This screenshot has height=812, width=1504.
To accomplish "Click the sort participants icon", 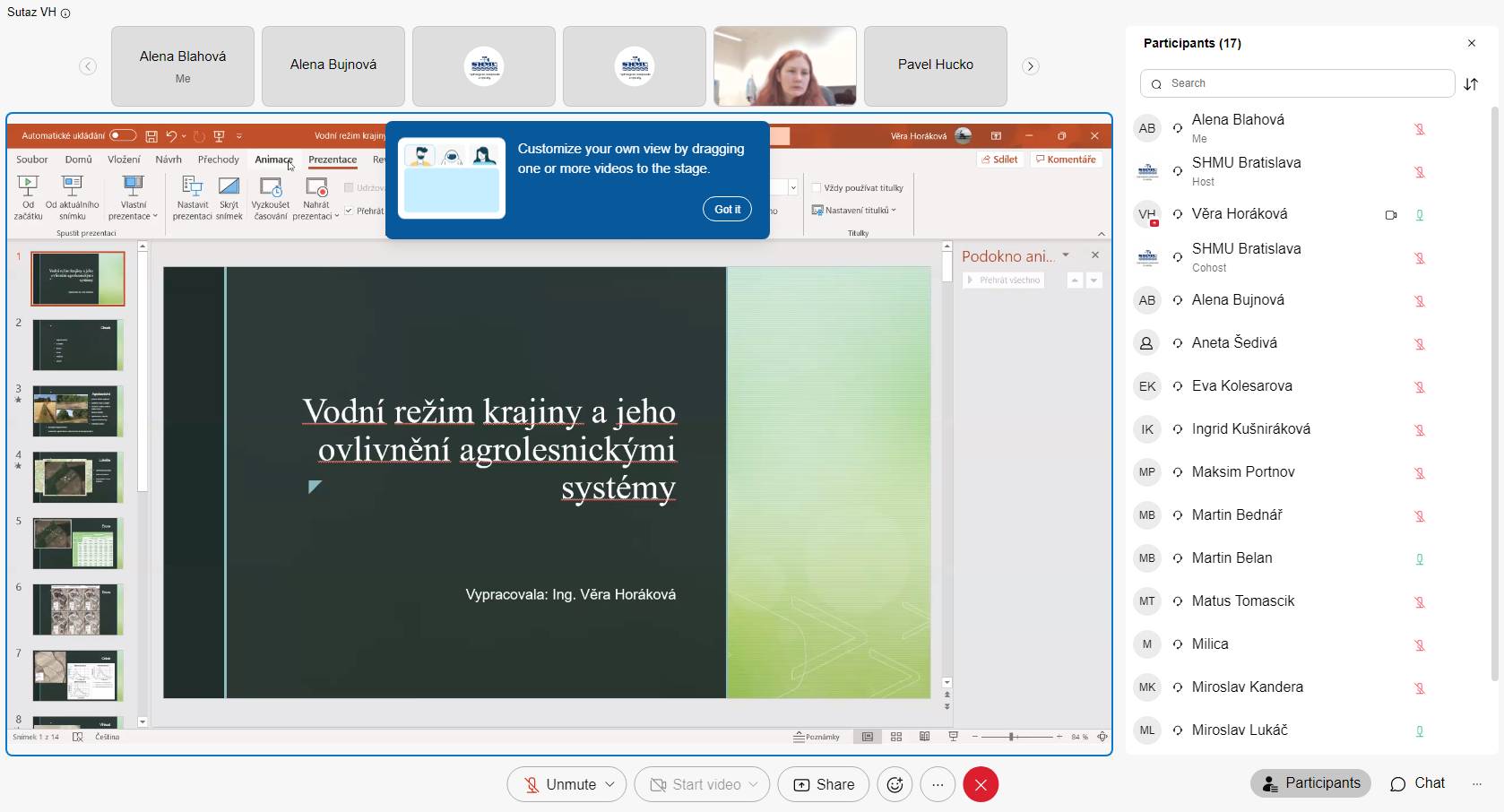I will 1471,84.
